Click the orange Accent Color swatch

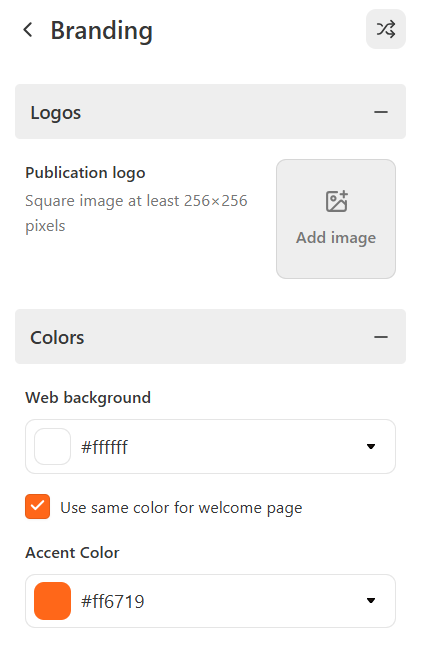pyautogui.click(x=52, y=601)
